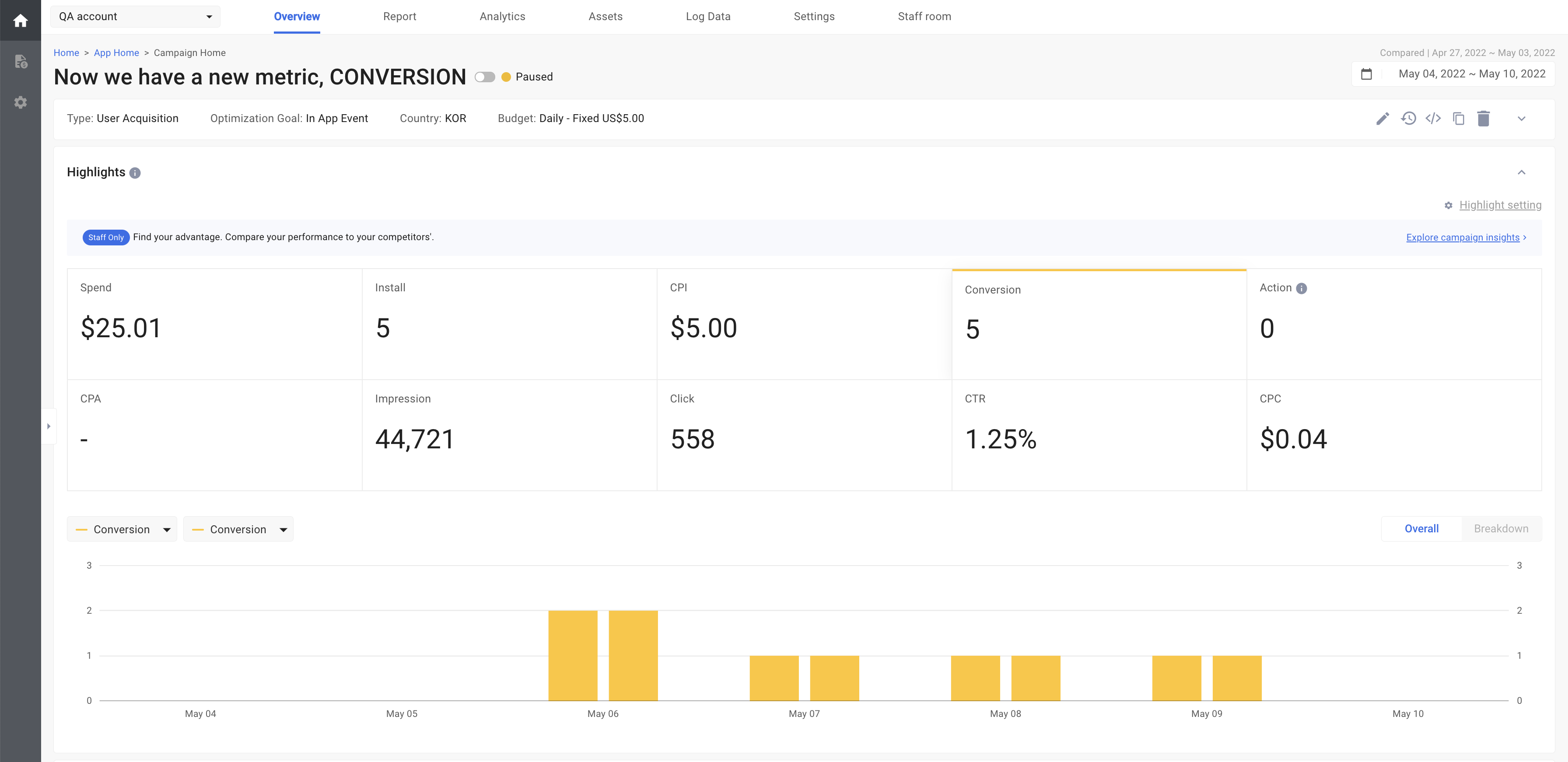1568x762 pixels.
Task: Switch to the Analytics tab
Action: coord(502,17)
